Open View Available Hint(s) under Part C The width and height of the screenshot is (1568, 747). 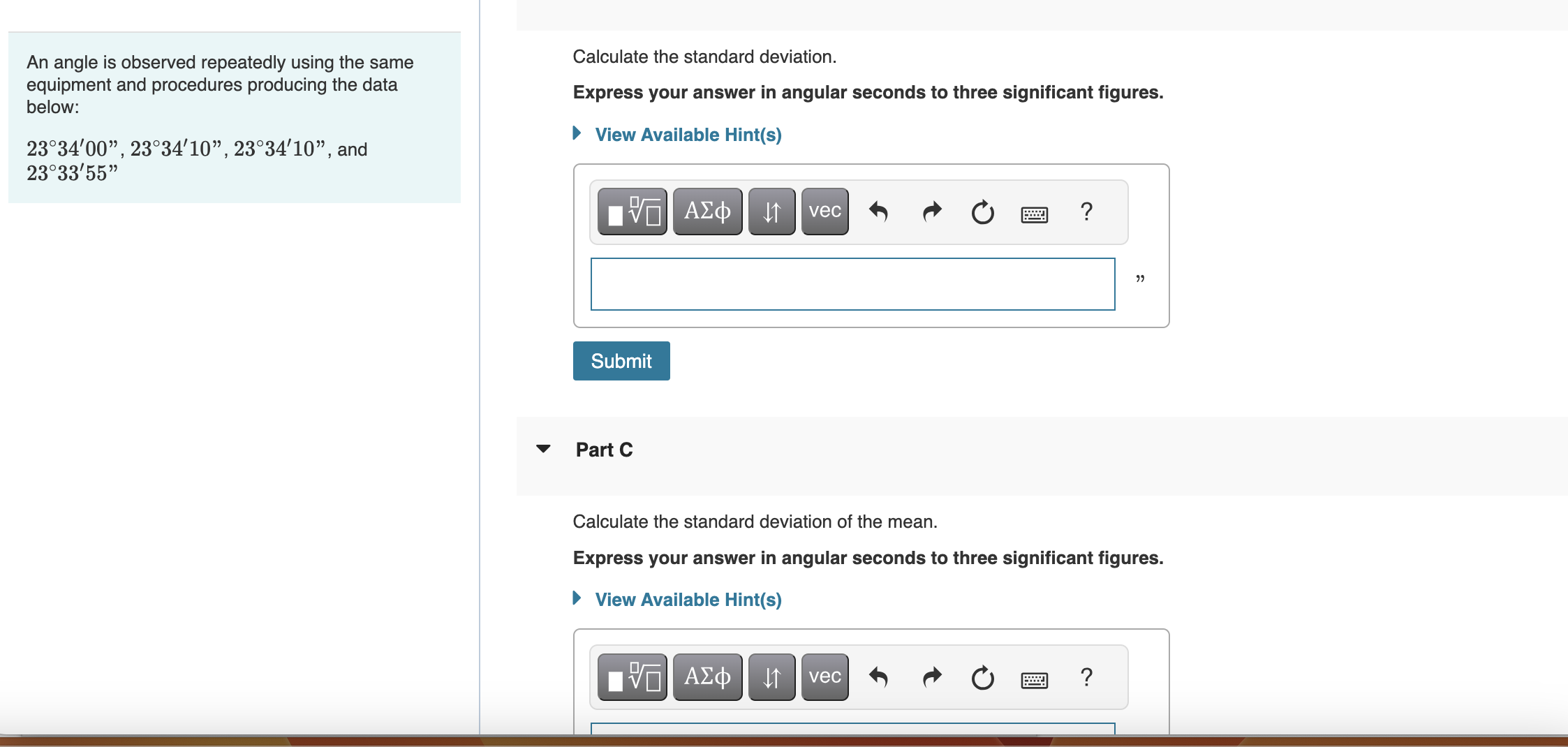(688, 600)
